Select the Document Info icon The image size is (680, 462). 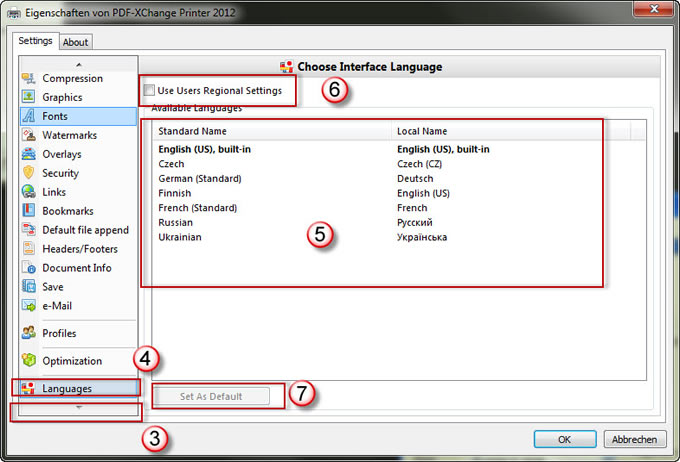coord(29,268)
